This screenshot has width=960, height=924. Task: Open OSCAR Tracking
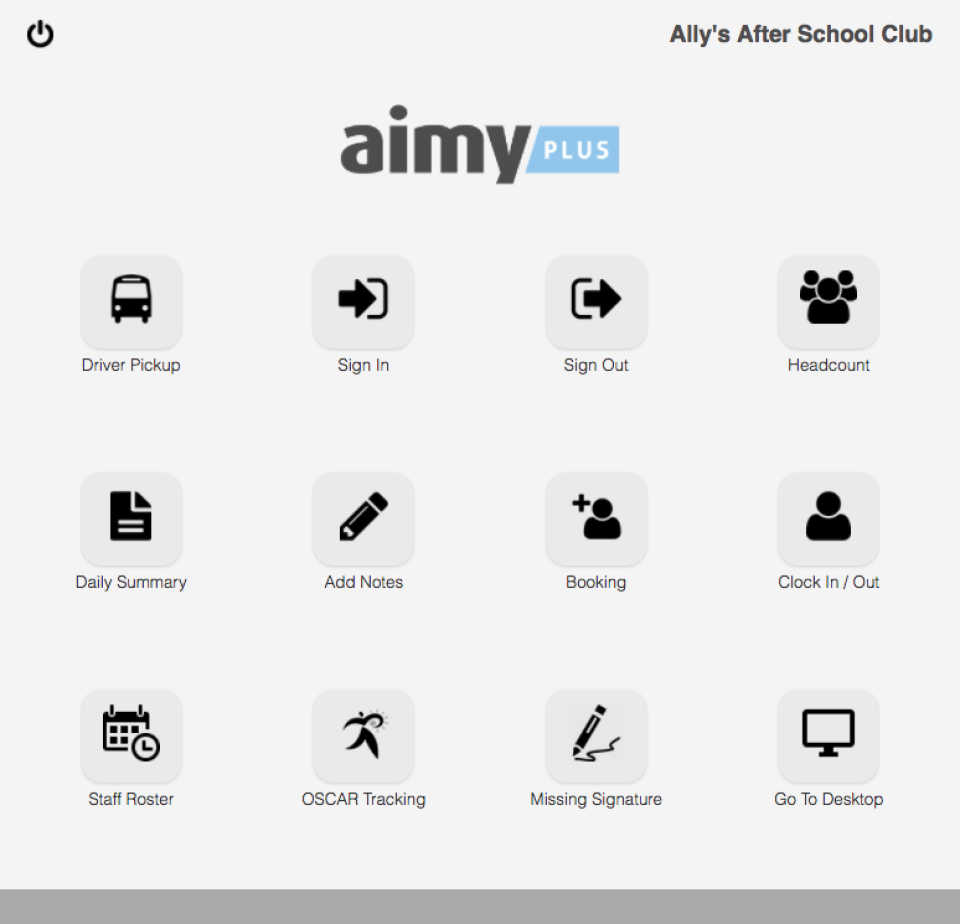point(363,735)
